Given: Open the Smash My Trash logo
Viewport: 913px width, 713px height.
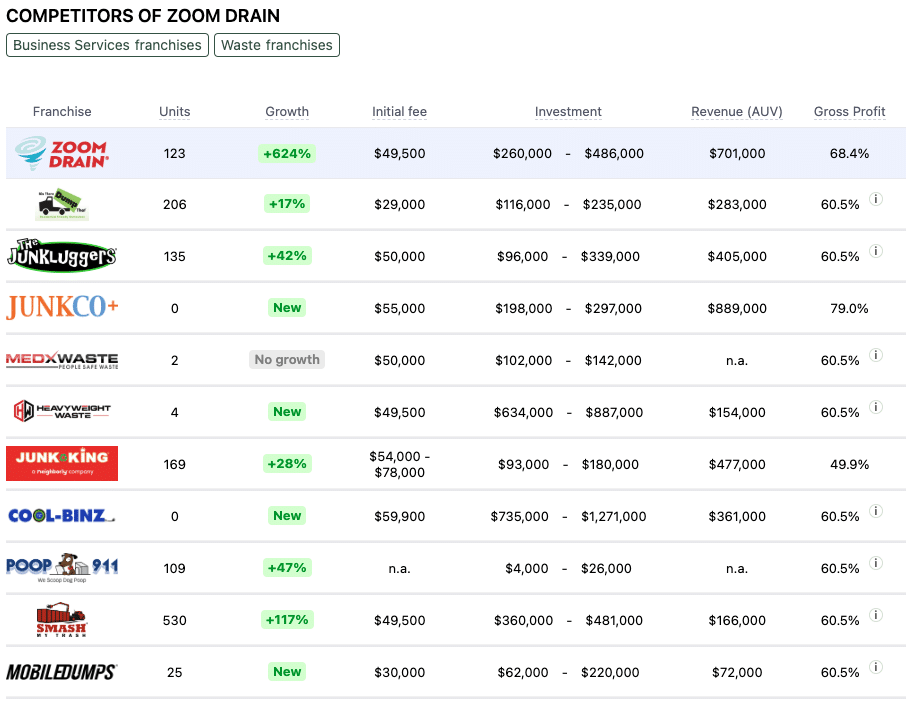Looking at the screenshot, I should pyautogui.click(x=62, y=620).
